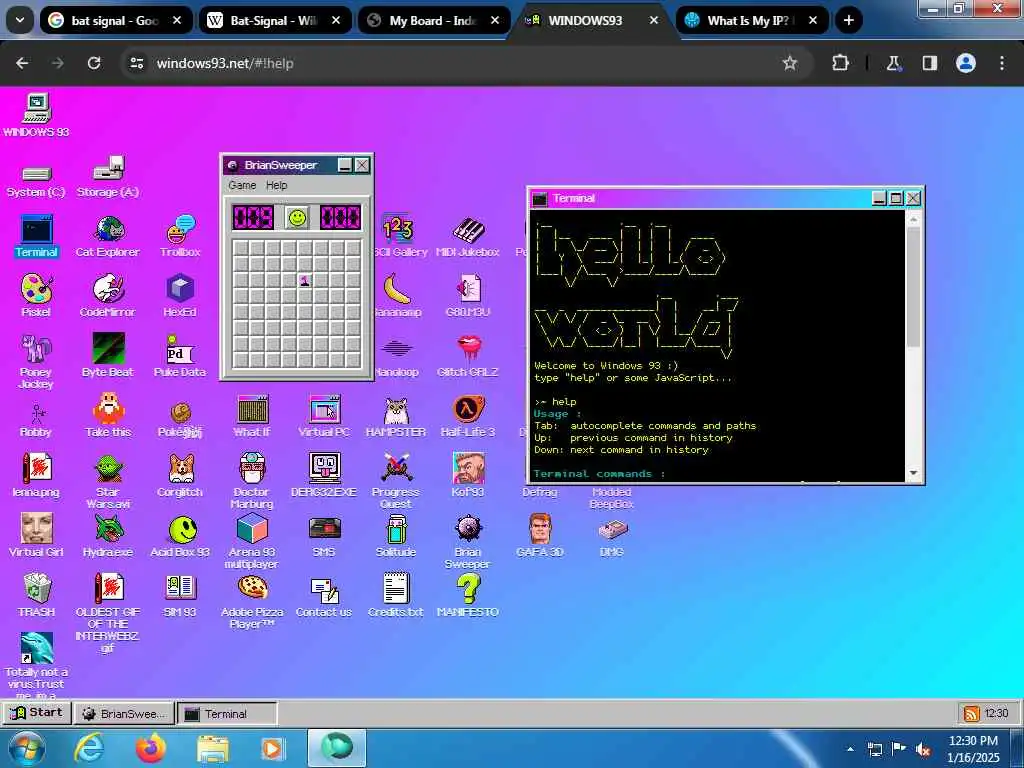Open the Kof93 icon
Screen dimensions: 1024x768
[x=468, y=476]
